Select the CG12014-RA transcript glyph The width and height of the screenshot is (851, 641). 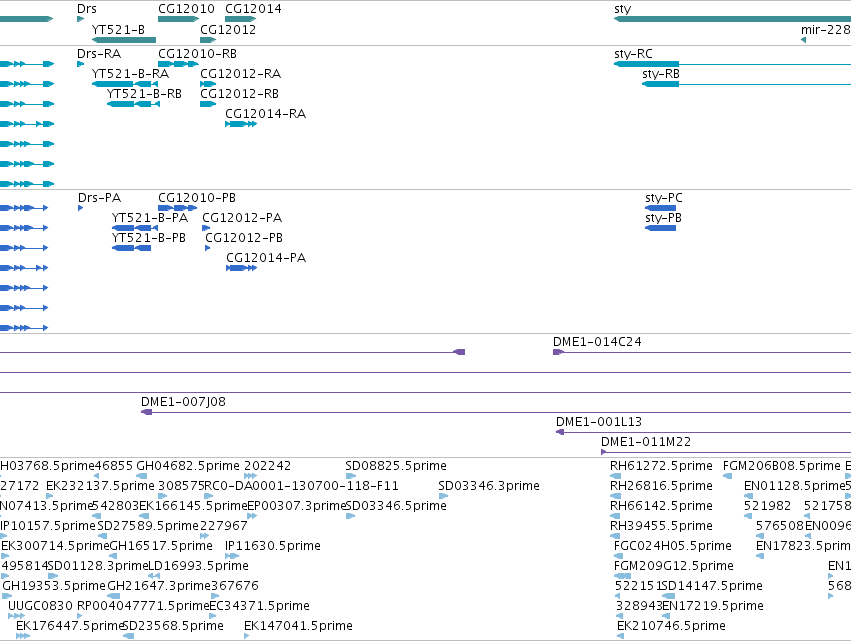click(241, 124)
